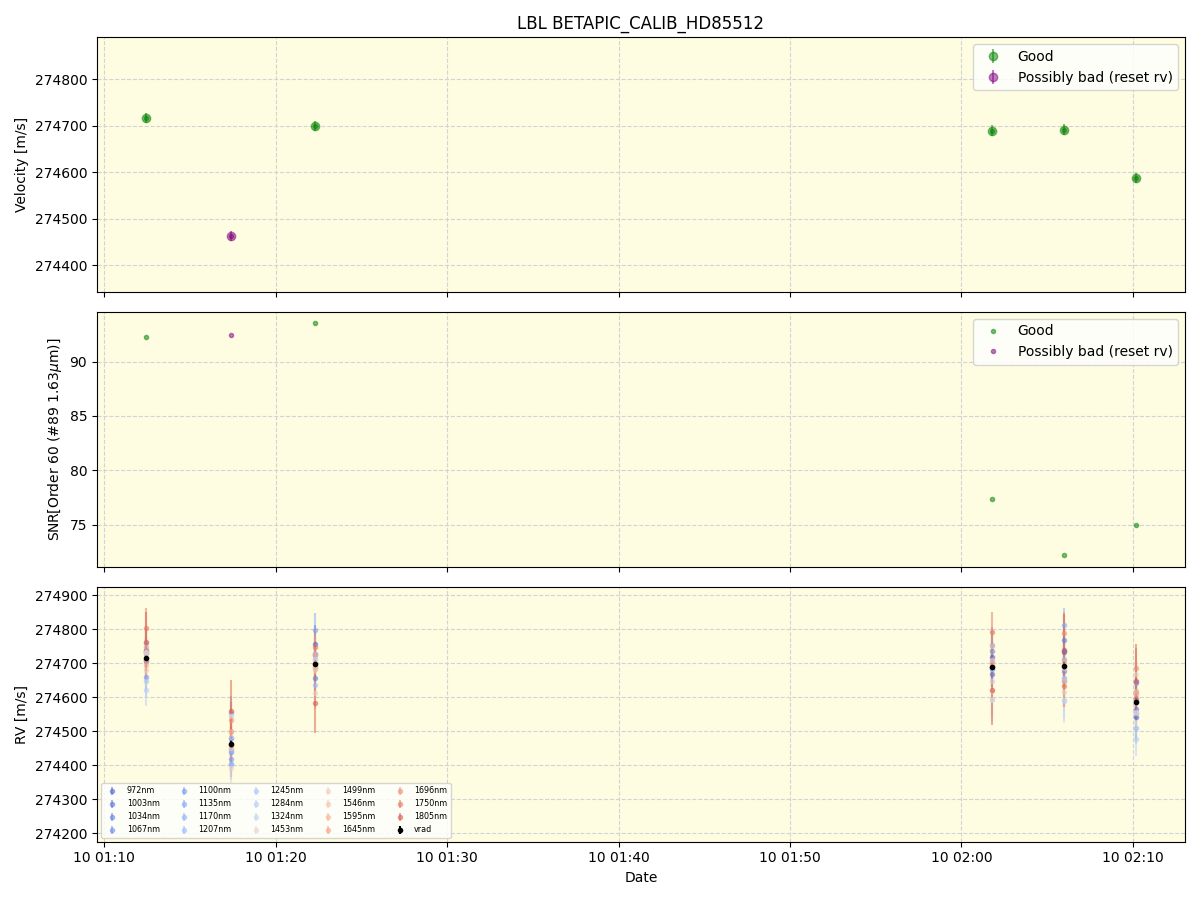Viewport: 1200px width, 900px height.
Task: Click the 'RV [m/s]' axis label
Action: [x=21, y=714]
